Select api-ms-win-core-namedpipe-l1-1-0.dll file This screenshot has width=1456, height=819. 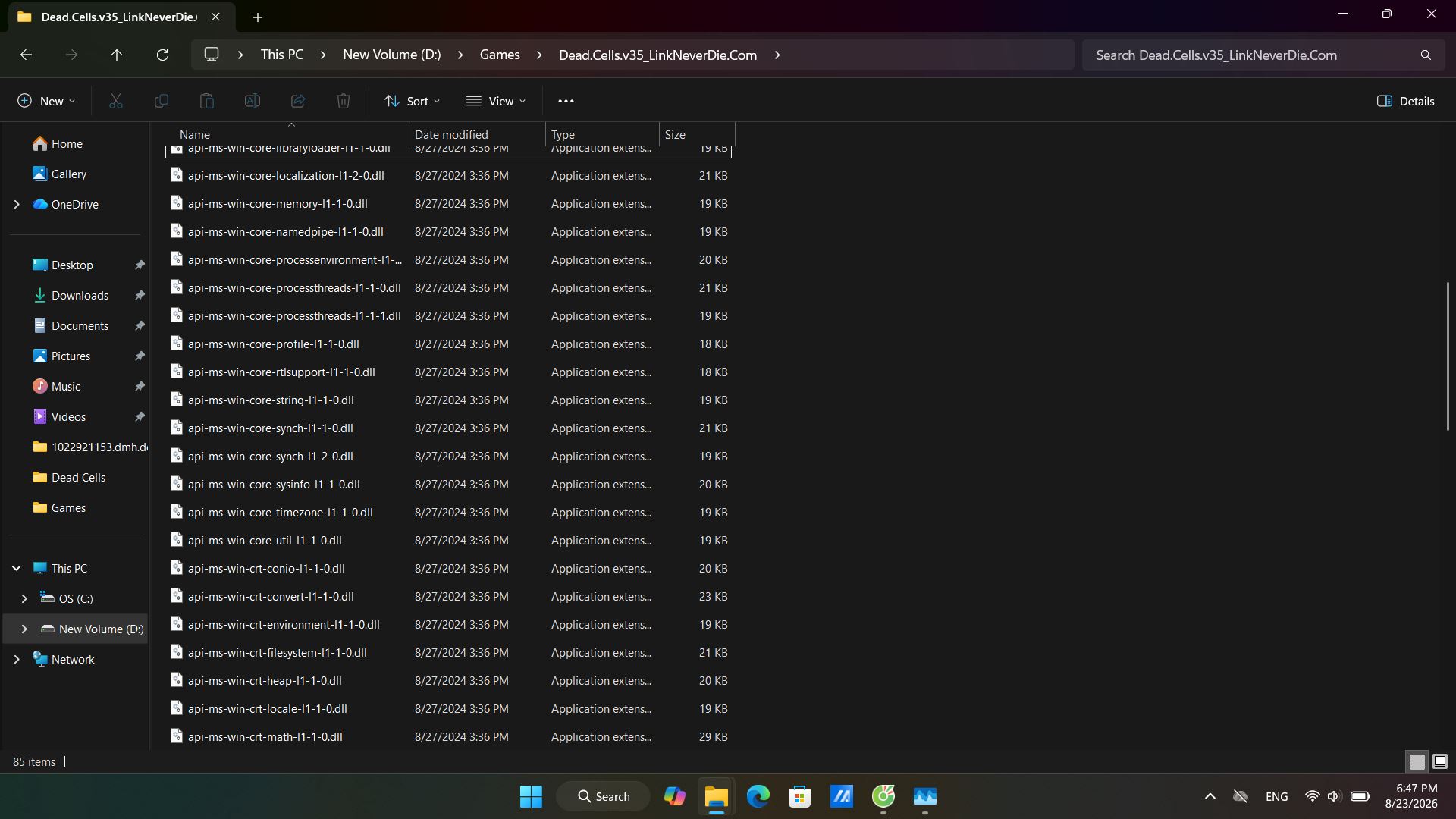pyautogui.click(x=448, y=231)
